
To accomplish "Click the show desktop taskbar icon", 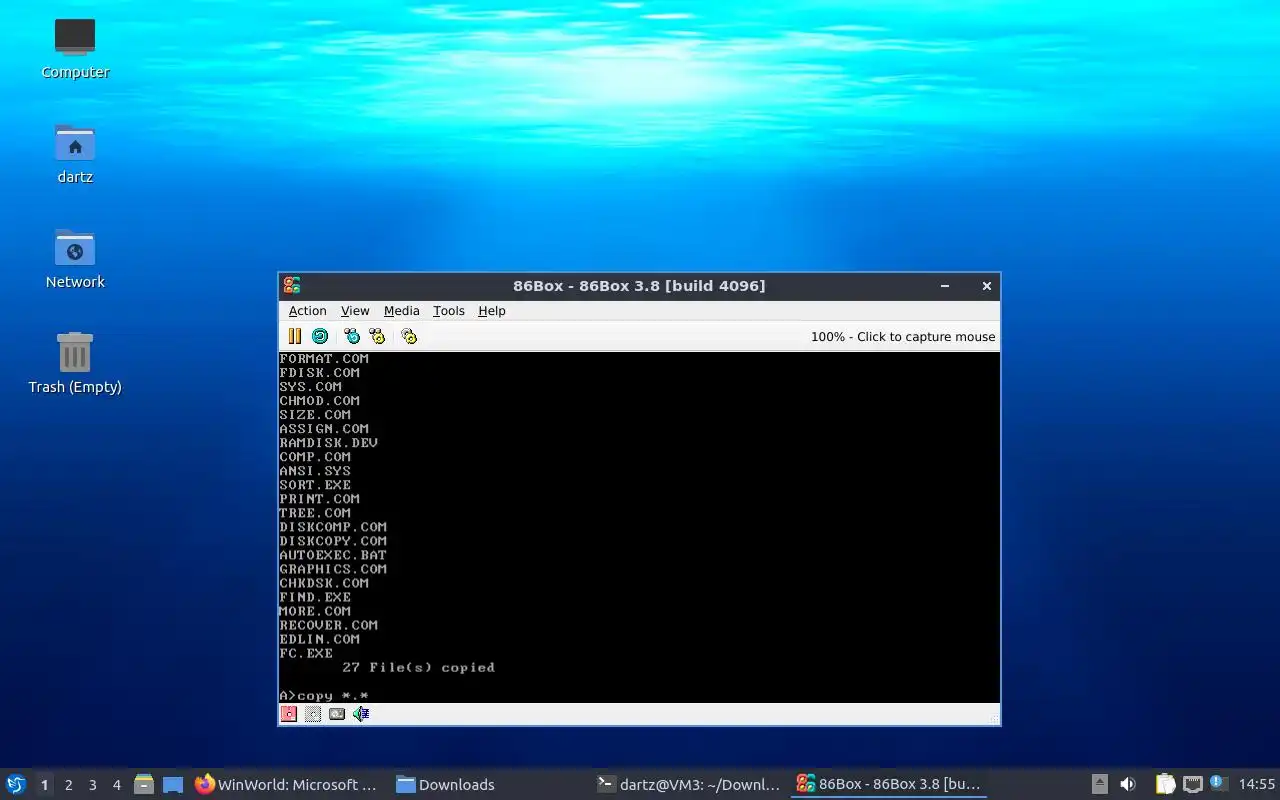I will pos(173,784).
